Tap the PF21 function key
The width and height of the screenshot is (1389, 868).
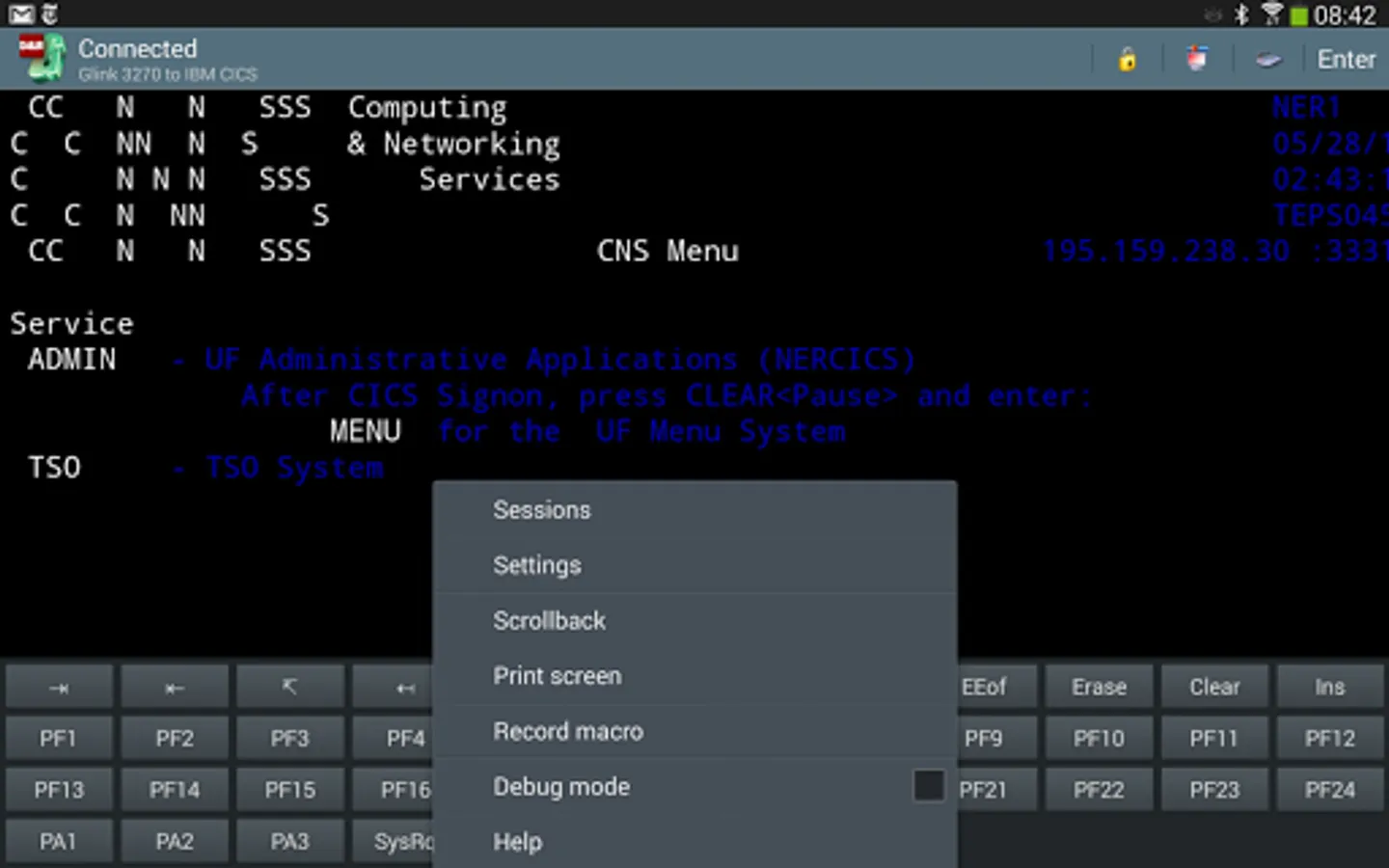click(x=997, y=791)
